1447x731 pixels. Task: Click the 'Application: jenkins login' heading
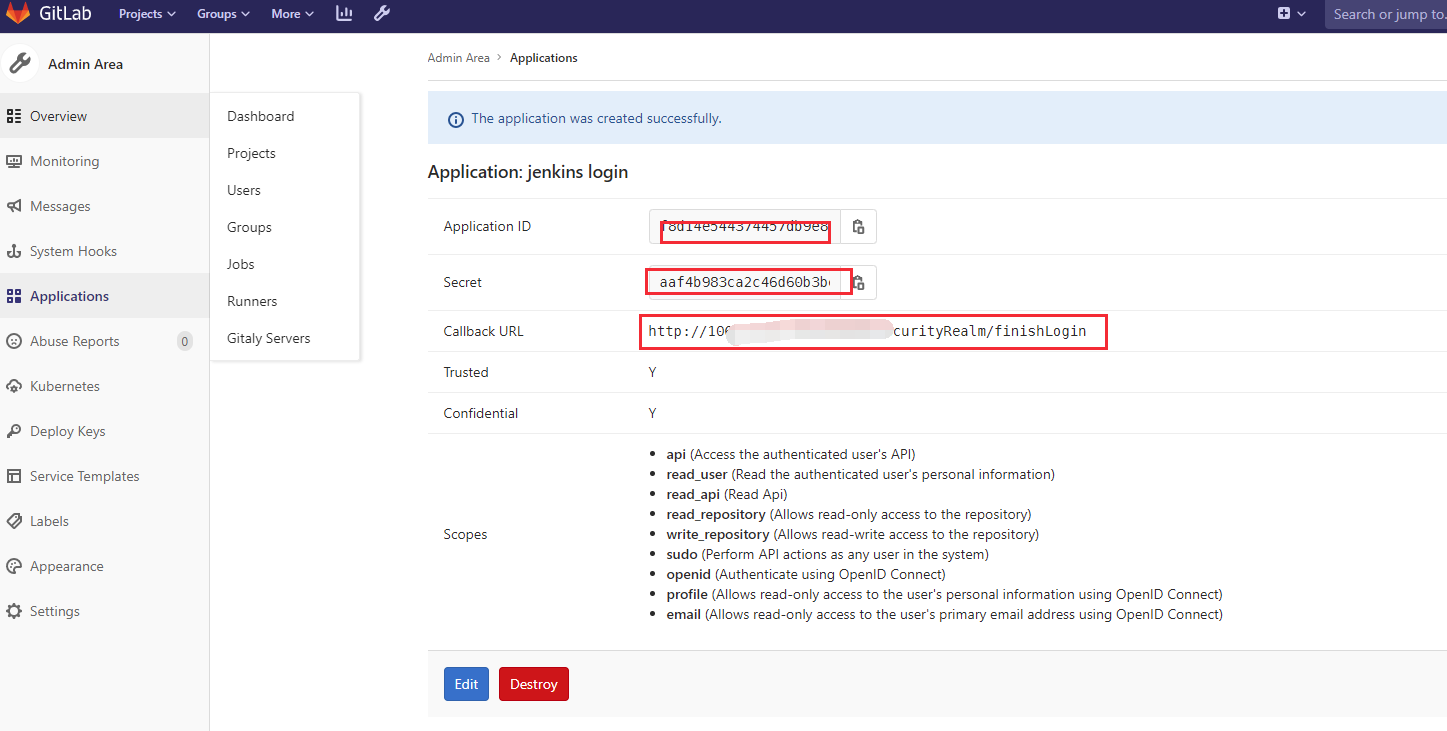[x=528, y=172]
